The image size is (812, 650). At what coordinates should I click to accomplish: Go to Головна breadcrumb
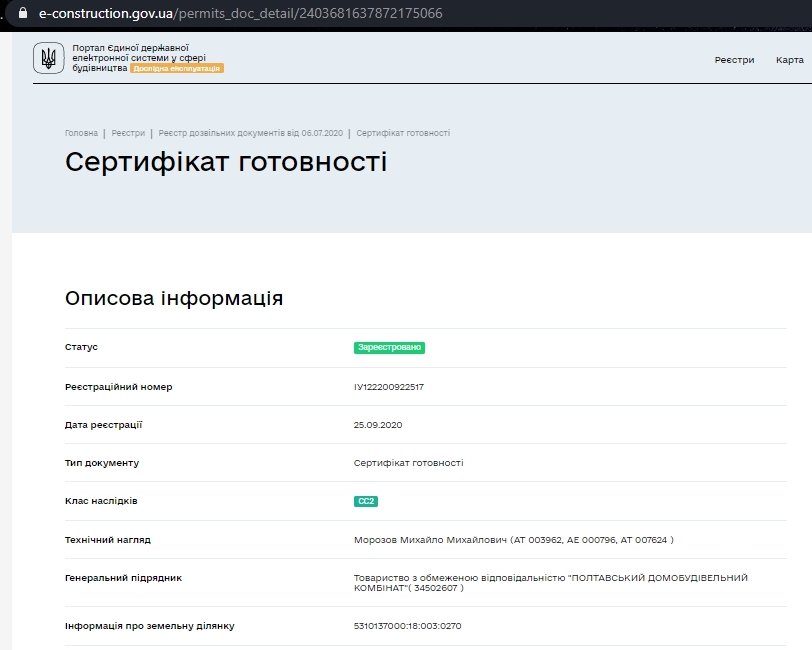tap(81, 133)
